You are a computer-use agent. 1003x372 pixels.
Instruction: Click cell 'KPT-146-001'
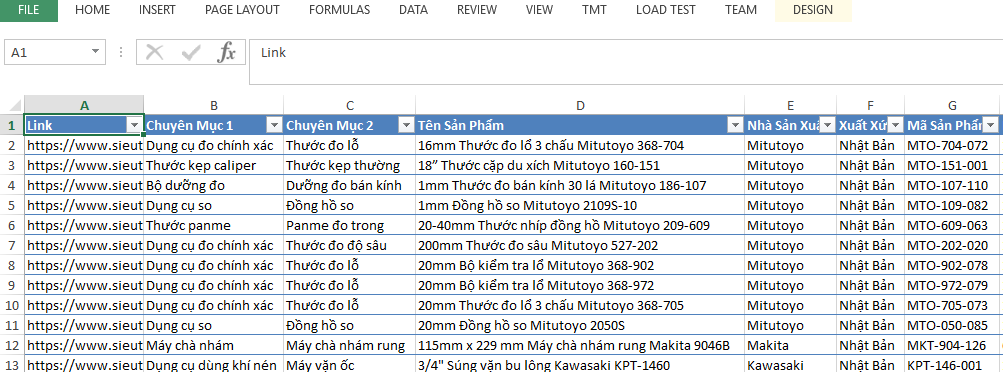coord(952,365)
